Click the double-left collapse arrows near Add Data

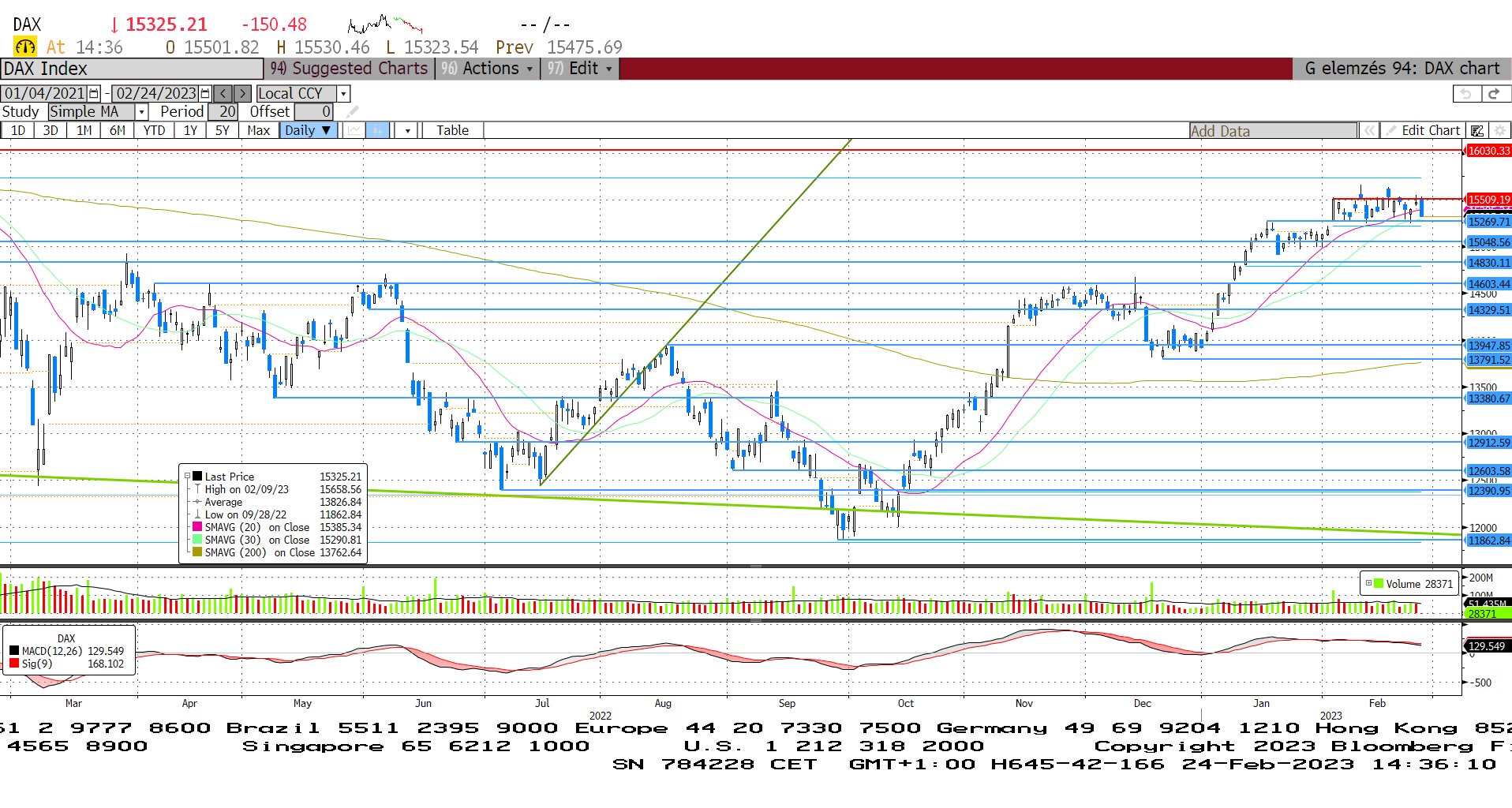pyautogui.click(x=1369, y=131)
